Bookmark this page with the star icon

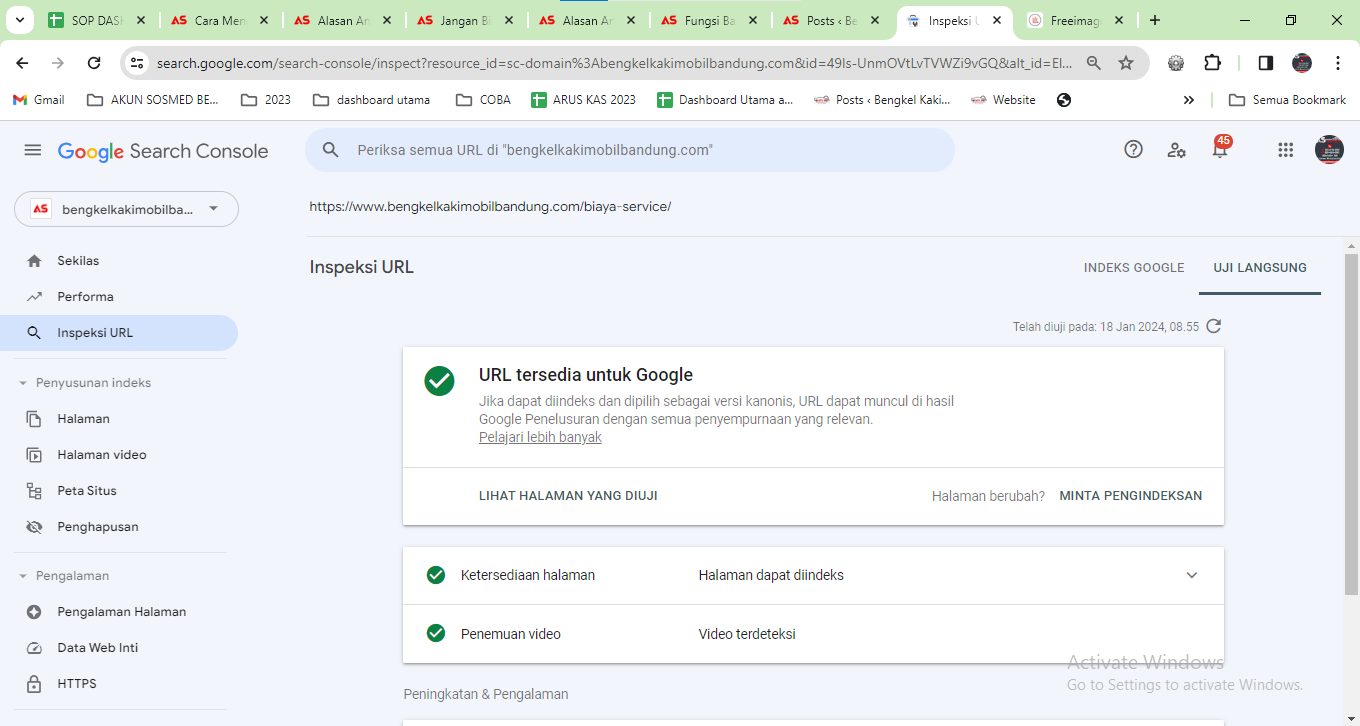point(1126,63)
